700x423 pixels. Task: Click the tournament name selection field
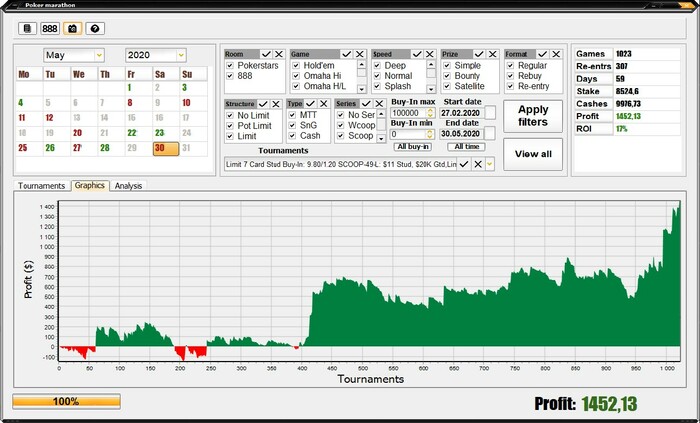pyautogui.click(x=341, y=164)
